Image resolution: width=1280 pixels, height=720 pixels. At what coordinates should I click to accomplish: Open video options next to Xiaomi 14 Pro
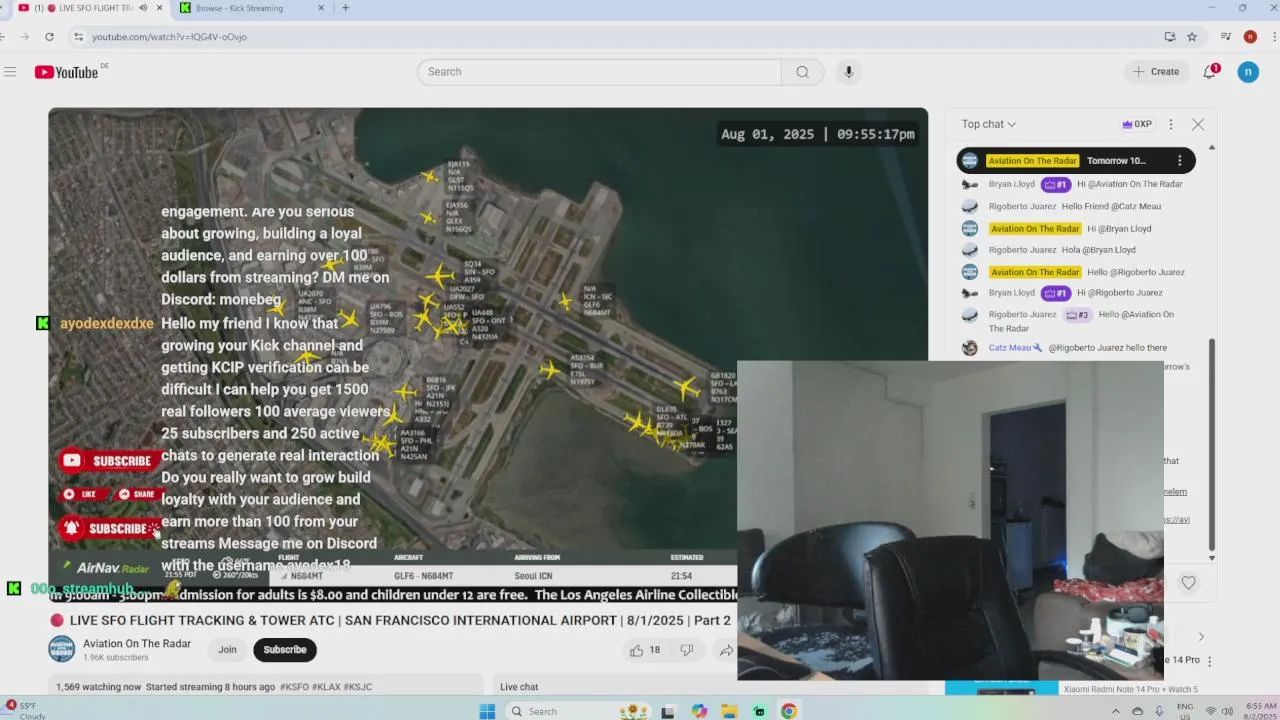1209,661
